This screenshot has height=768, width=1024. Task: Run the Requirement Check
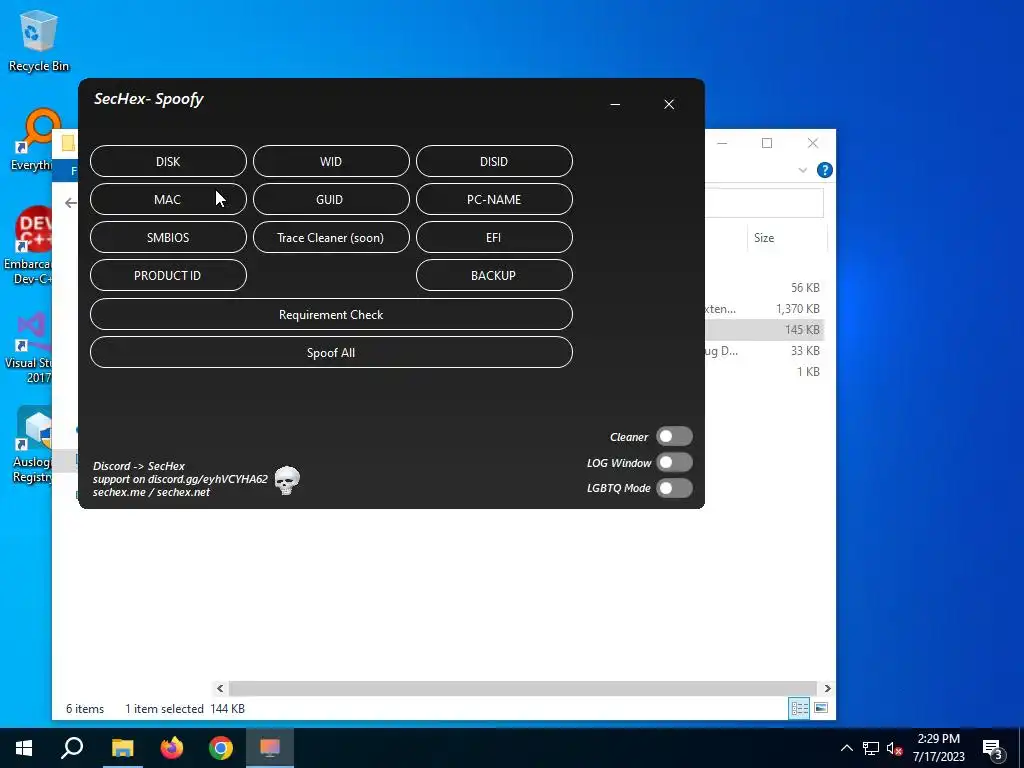click(x=331, y=314)
